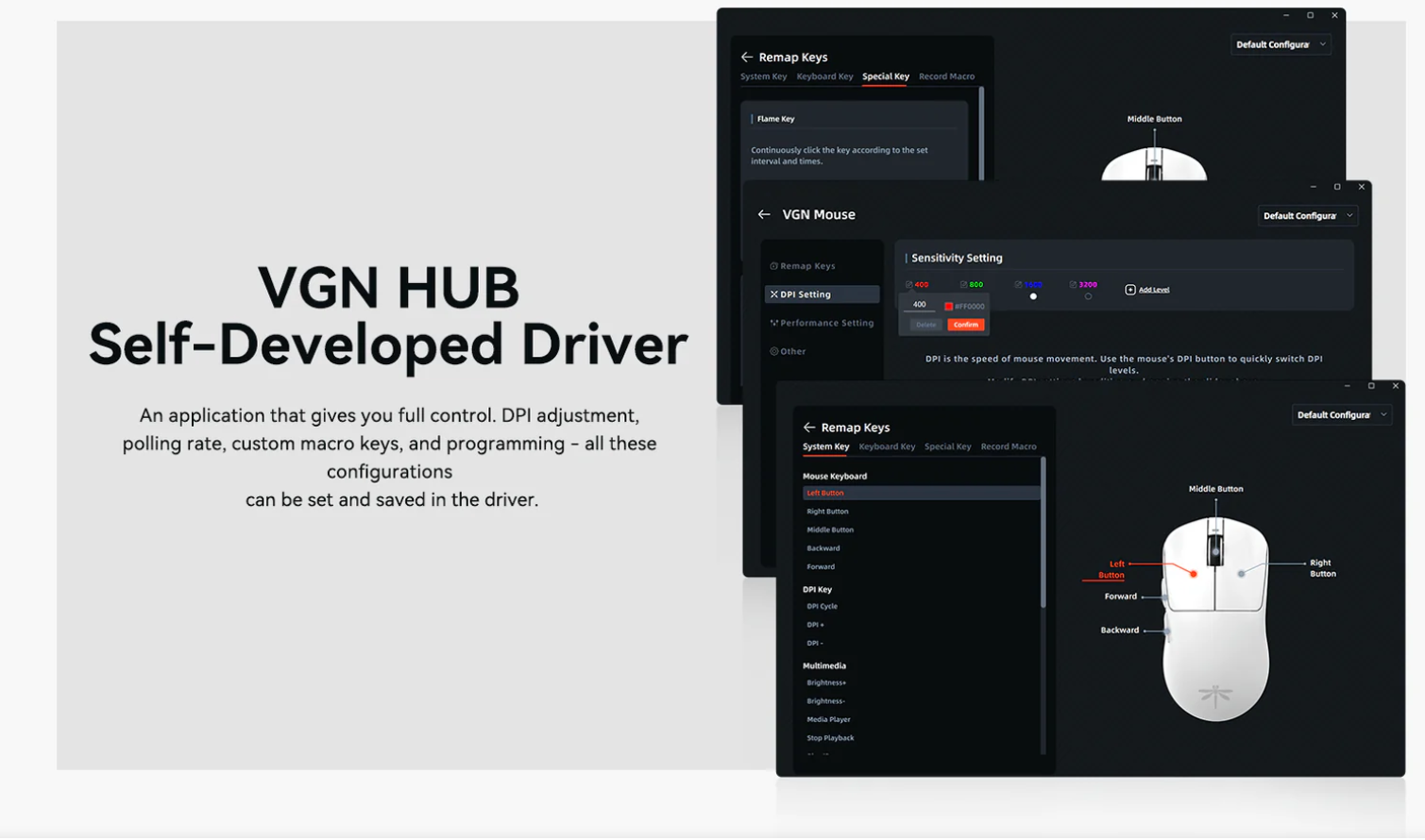
Task: Click the Remap Keys sidebar icon
Action: [773, 266]
